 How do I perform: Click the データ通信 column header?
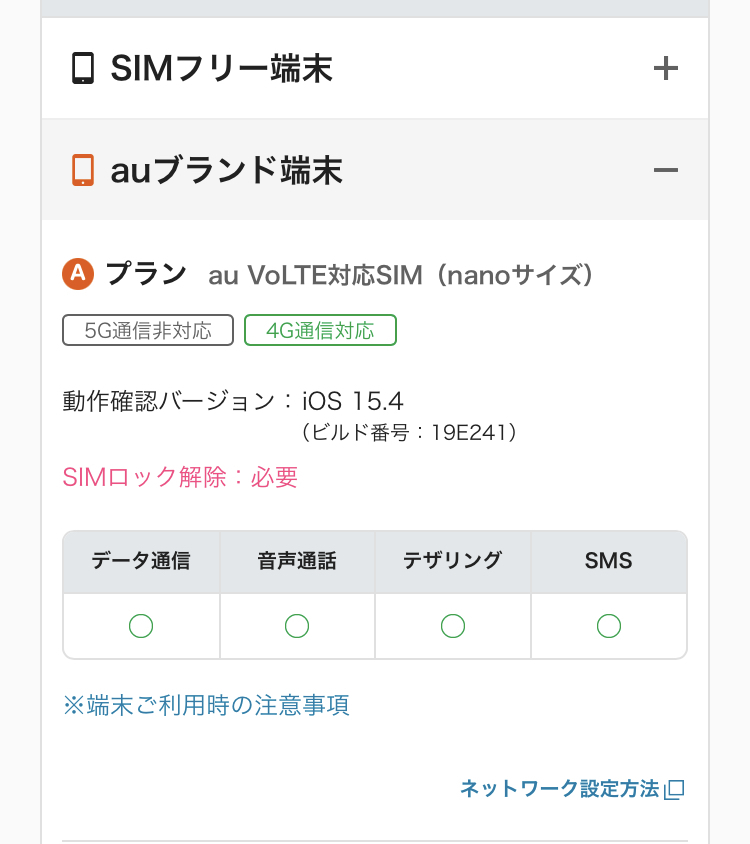(141, 561)
